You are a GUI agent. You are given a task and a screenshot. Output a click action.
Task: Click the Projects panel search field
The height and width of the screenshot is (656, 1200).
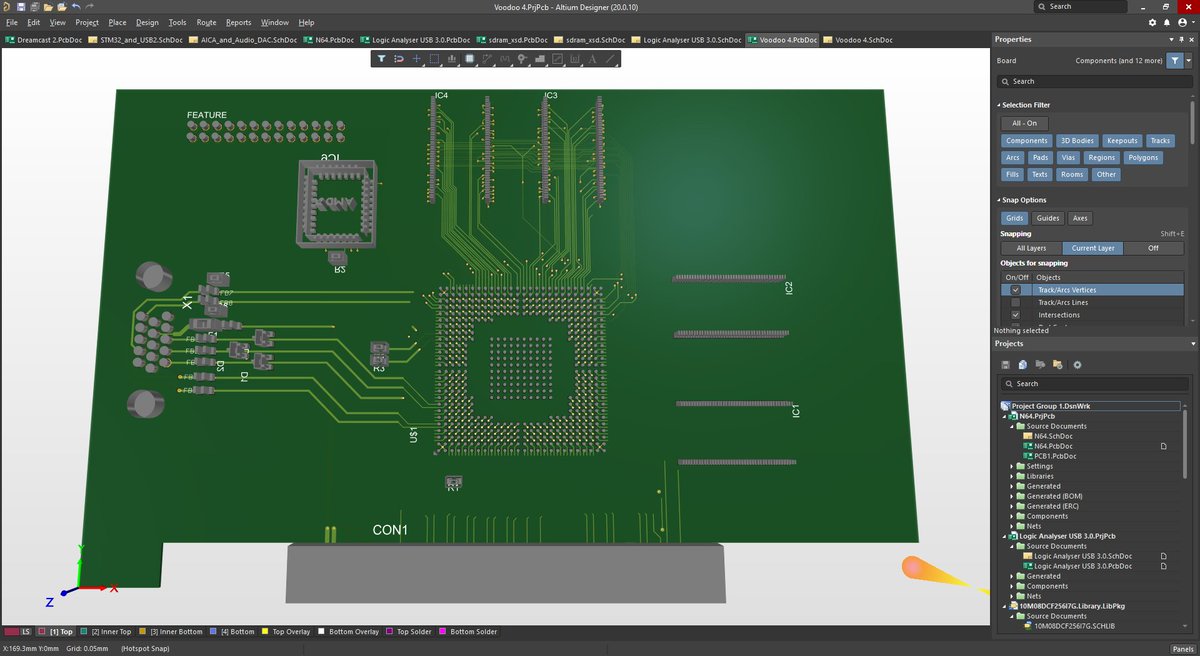pos(1096,383)
